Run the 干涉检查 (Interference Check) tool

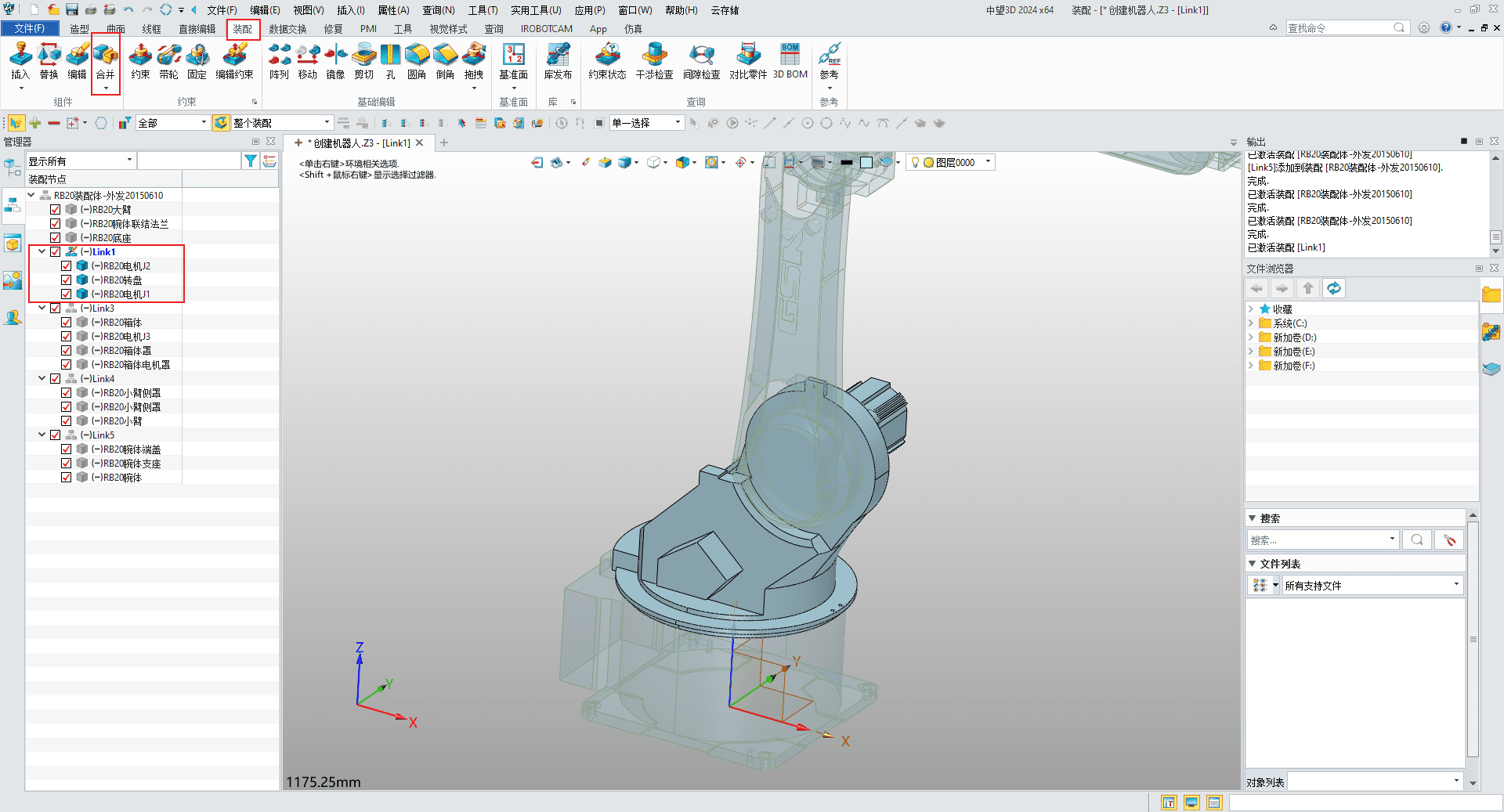[654, 61]
